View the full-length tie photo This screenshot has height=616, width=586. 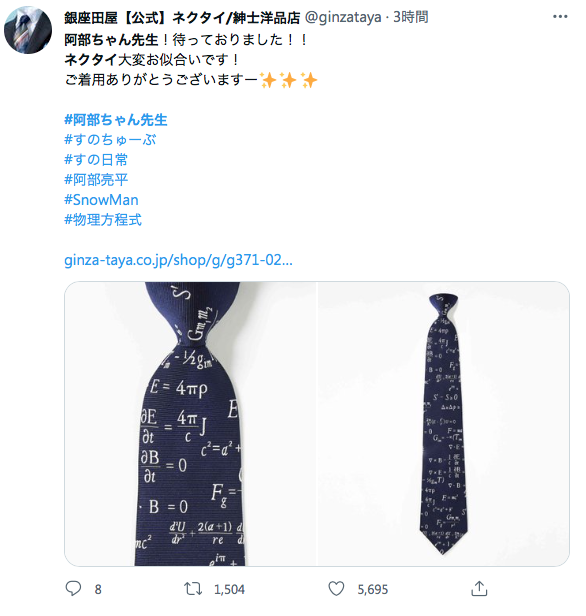click(443, 424)
